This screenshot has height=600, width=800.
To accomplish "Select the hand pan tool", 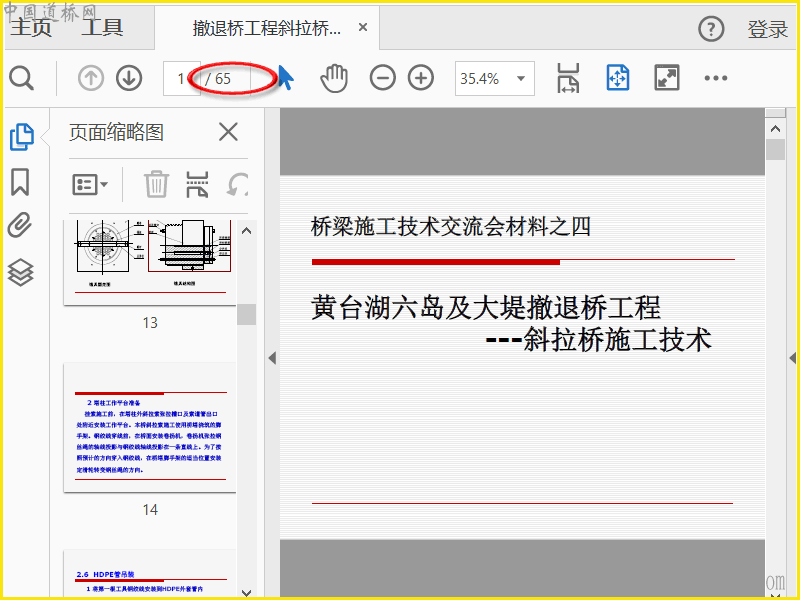I will 334,79.
